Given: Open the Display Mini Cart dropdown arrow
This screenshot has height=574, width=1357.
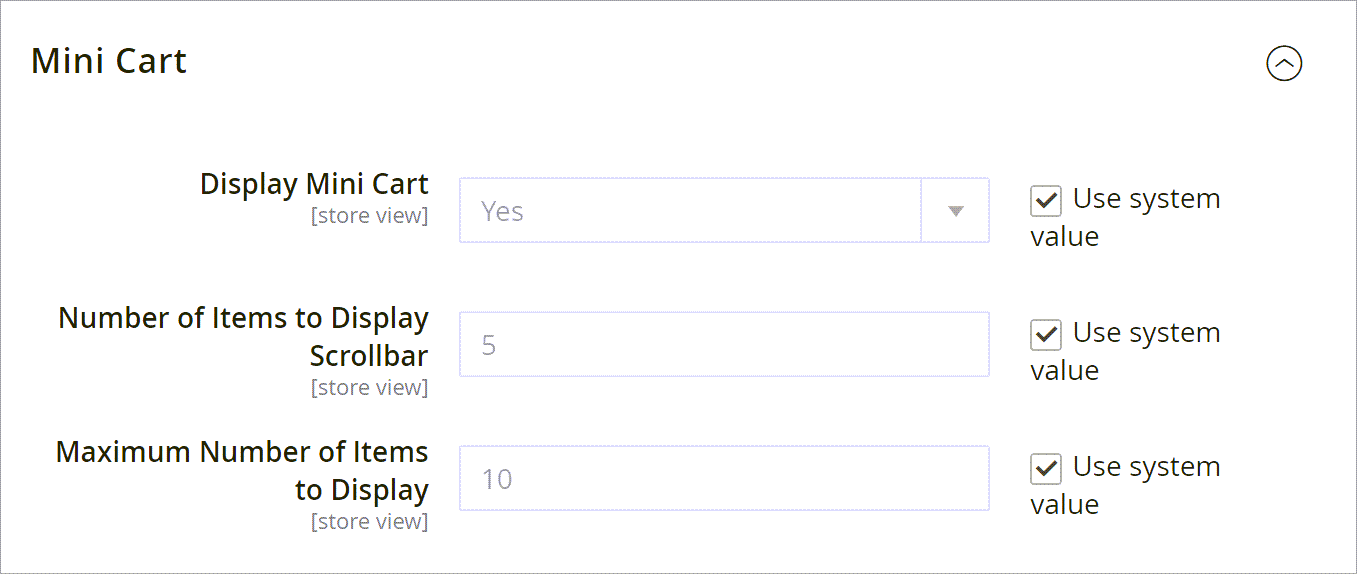Looking at the screenshot, I should 955,211.
